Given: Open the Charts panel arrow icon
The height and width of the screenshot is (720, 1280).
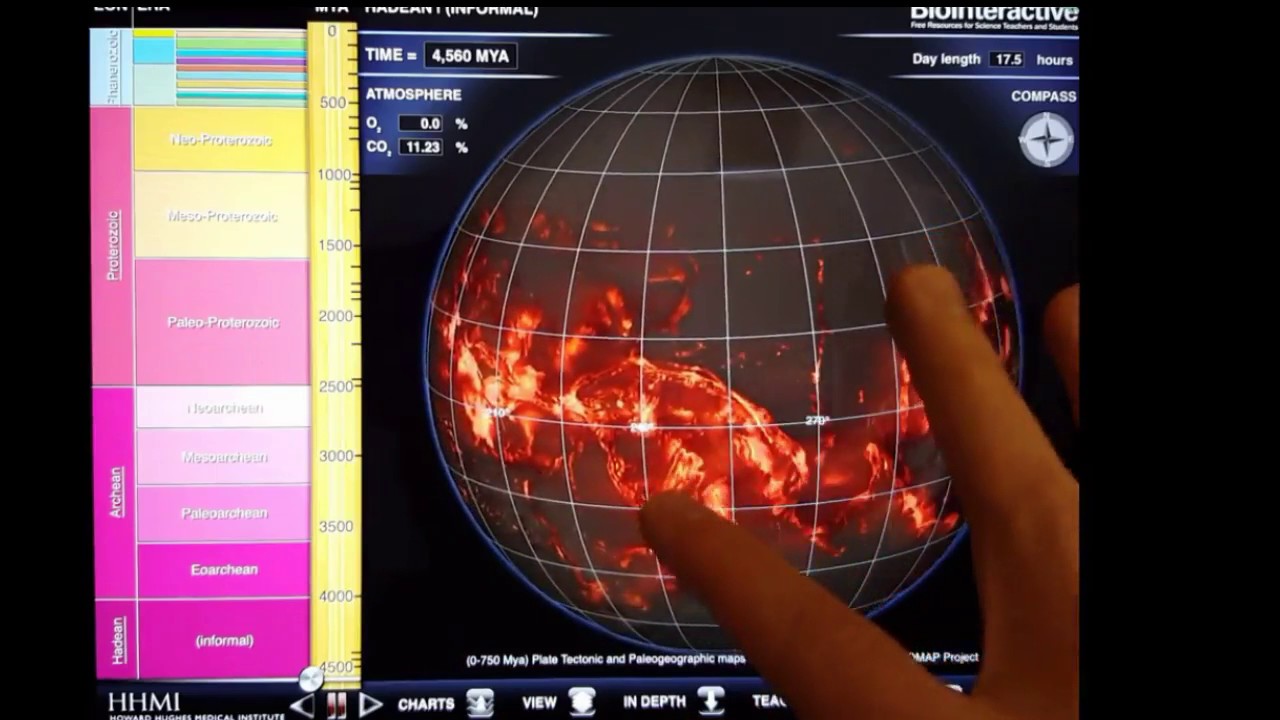Looking at the screenshot, I should pos(480,703).
